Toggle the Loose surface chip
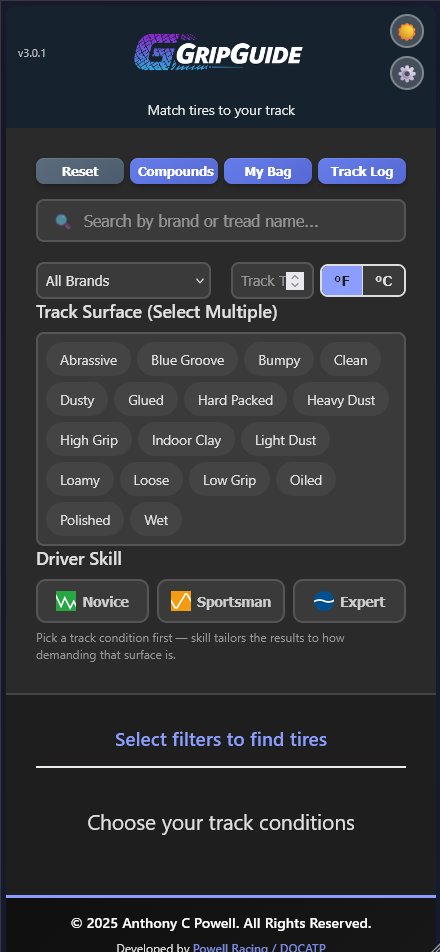 click(151, 480)
